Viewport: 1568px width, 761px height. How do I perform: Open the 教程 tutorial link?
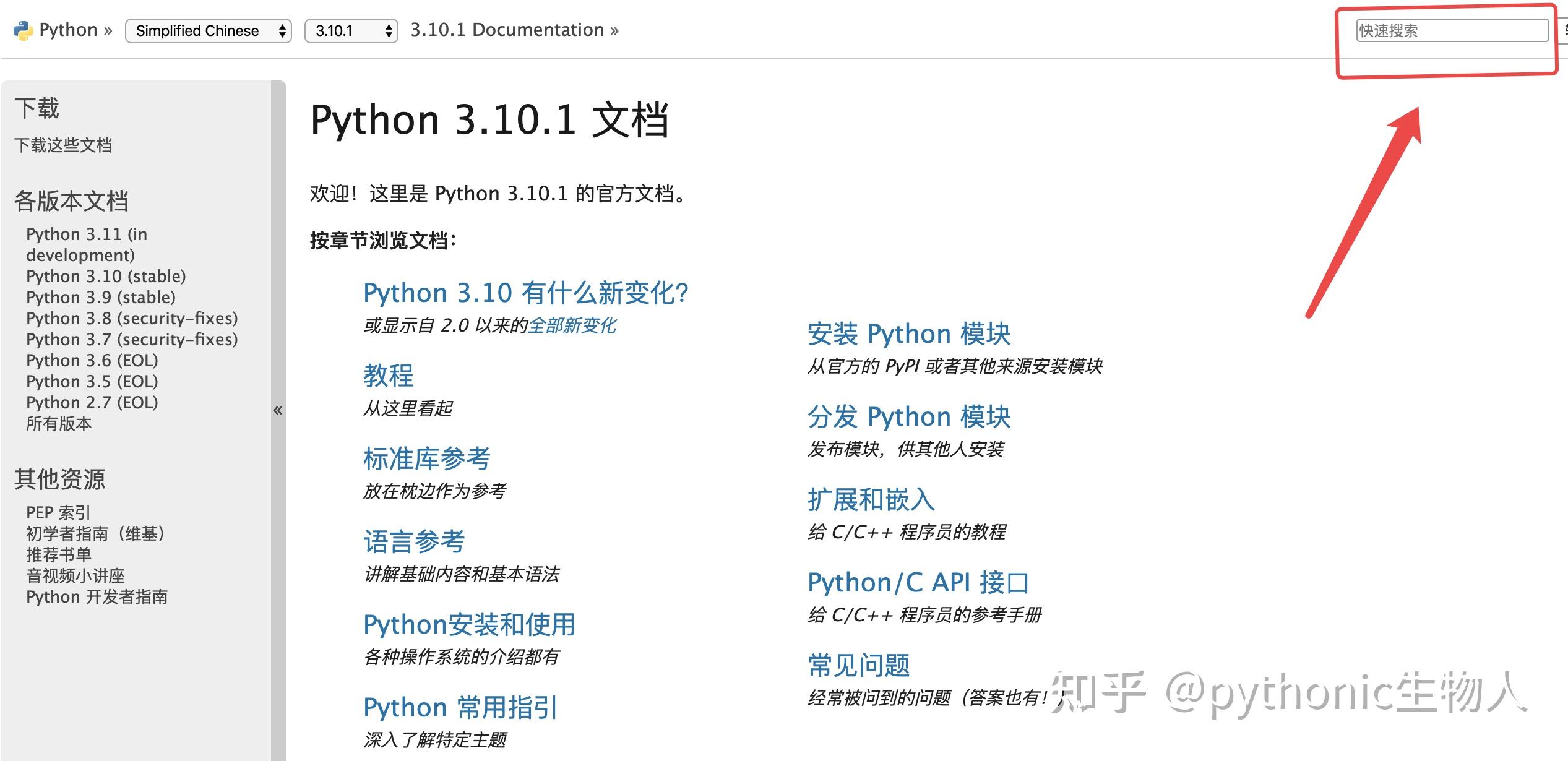388,376
